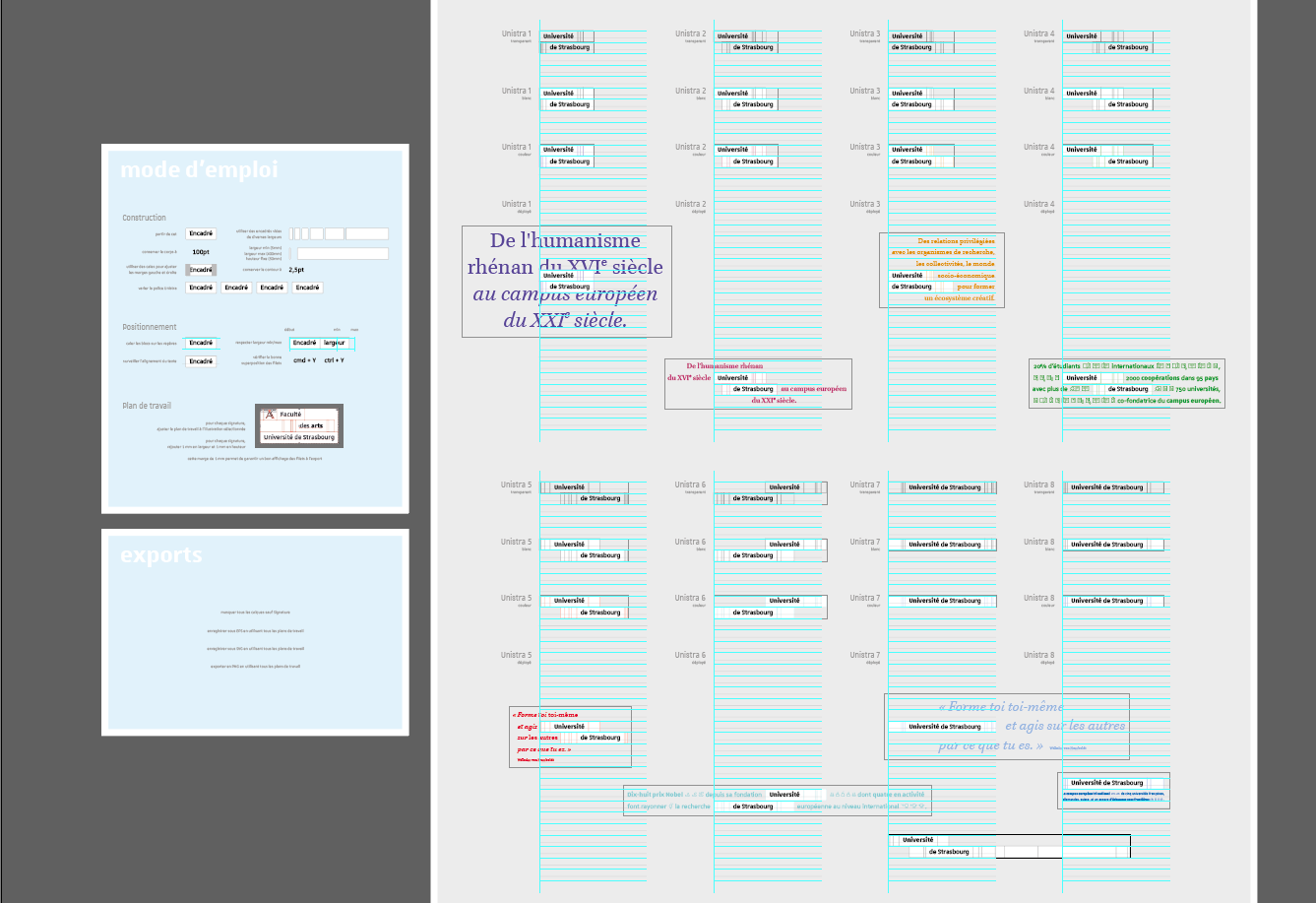1316x903 pixels.
Task: Click the 'Plan de travail' section heading
Action: (x=147, y=406)
